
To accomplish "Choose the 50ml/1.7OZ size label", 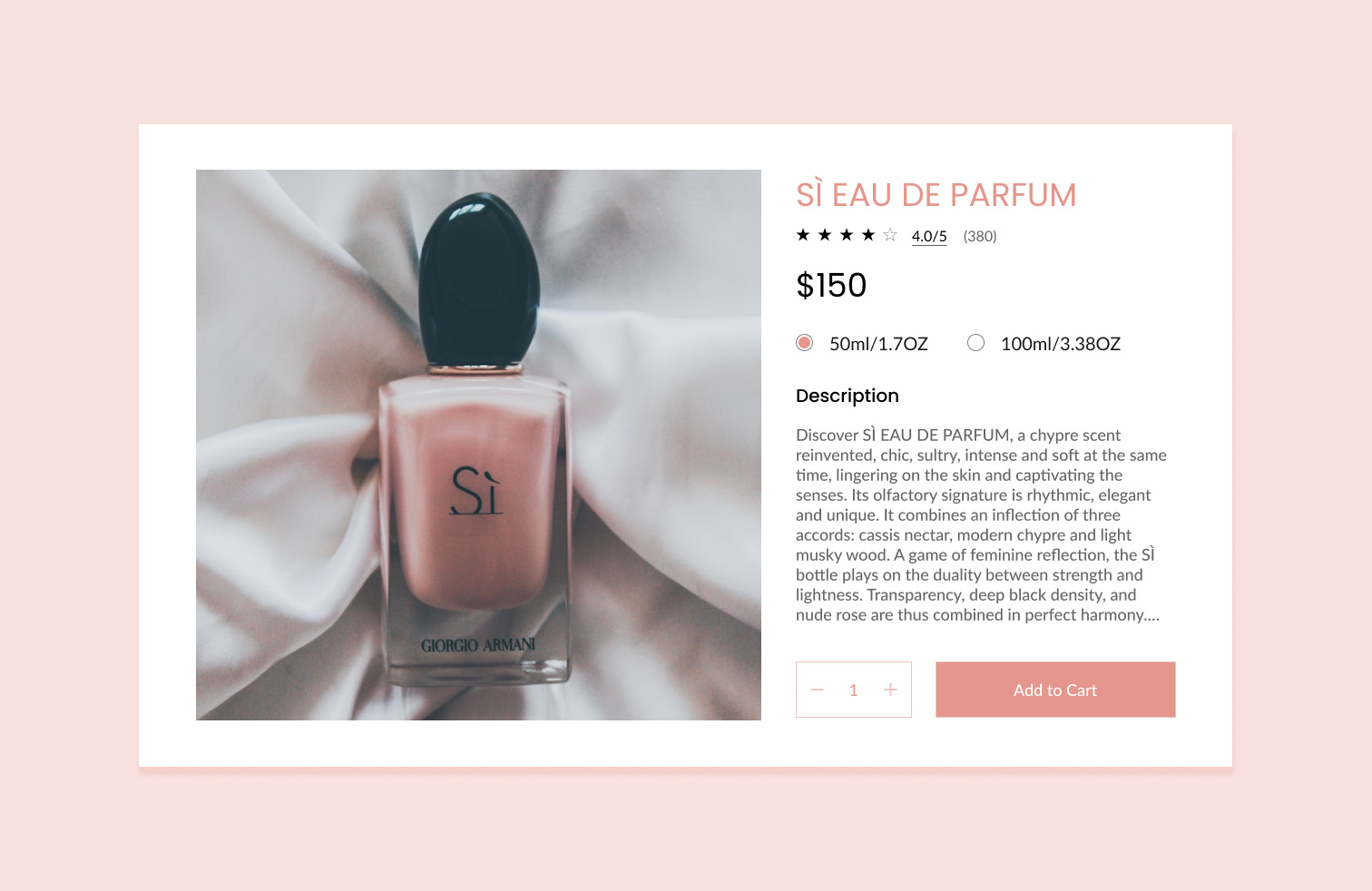I will 878,344.
